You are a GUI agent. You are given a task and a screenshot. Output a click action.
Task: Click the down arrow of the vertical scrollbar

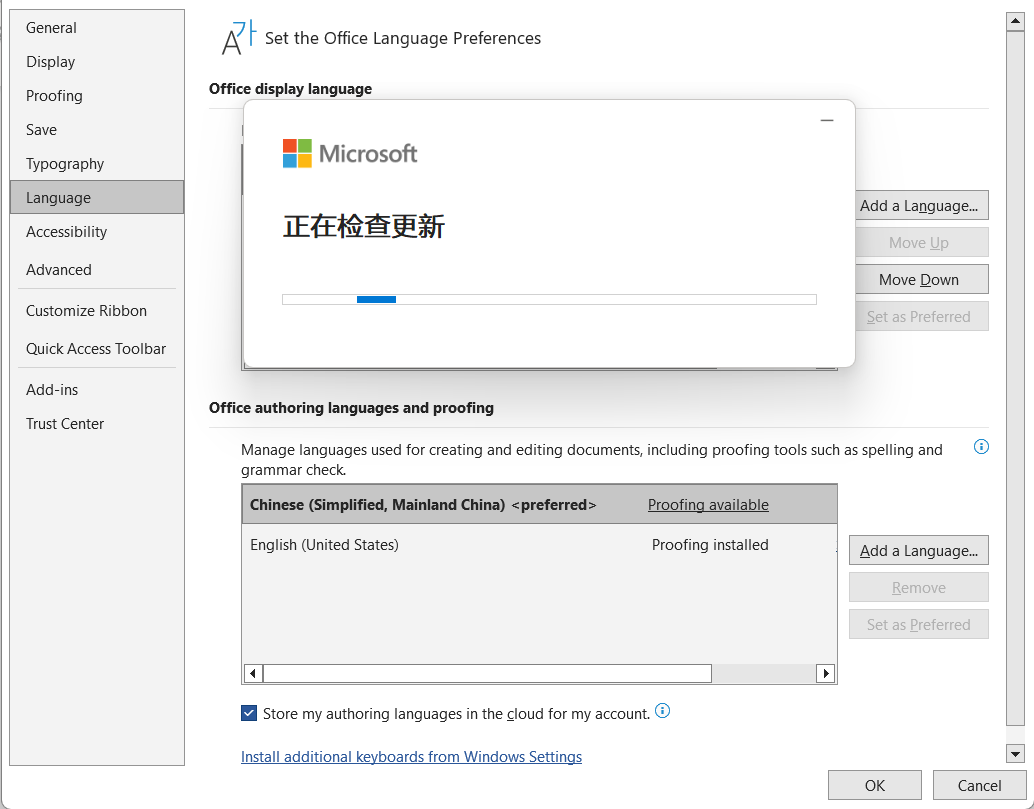(1015, 754)
